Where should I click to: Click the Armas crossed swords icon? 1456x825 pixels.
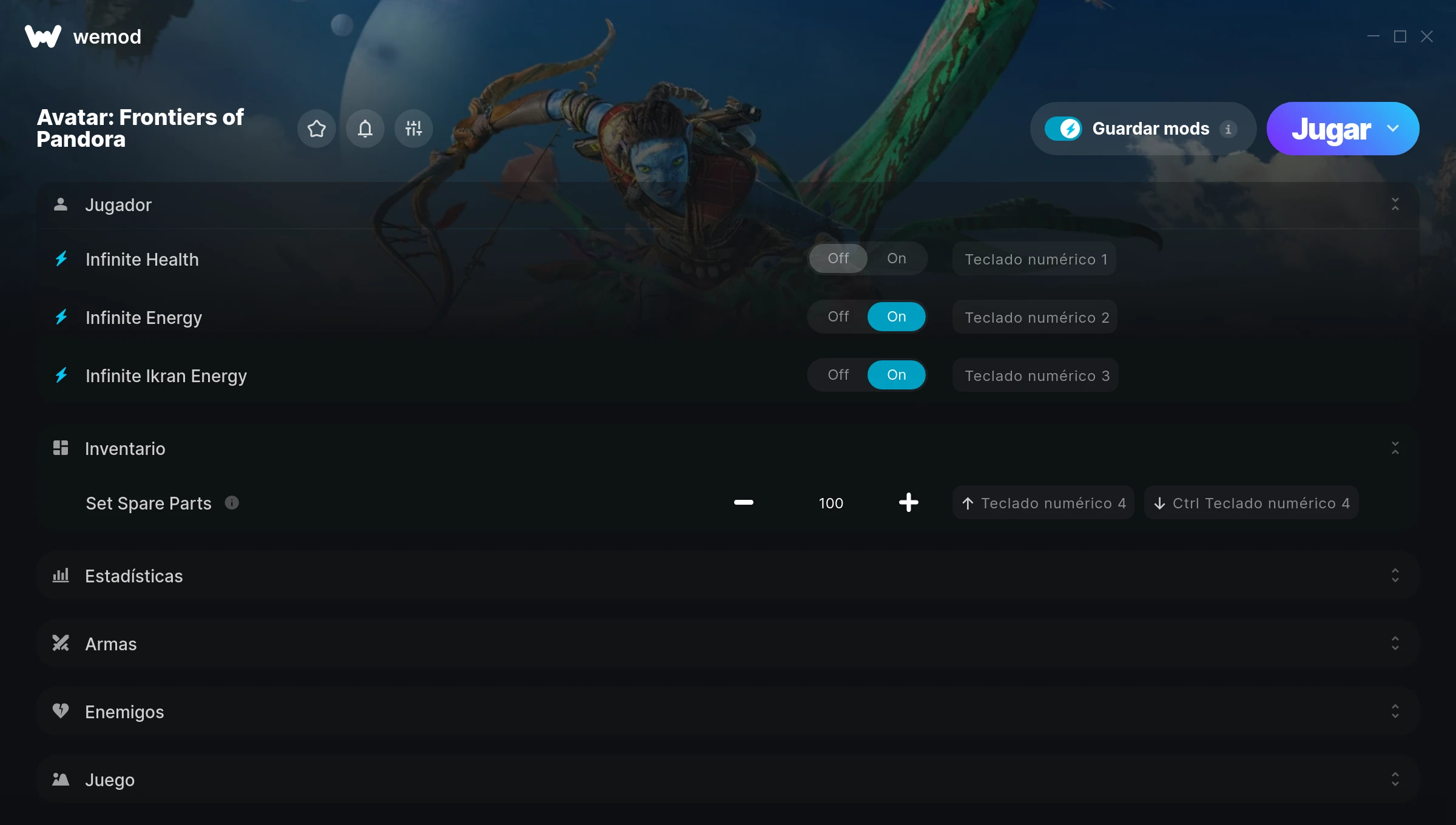tap(61, 643)
